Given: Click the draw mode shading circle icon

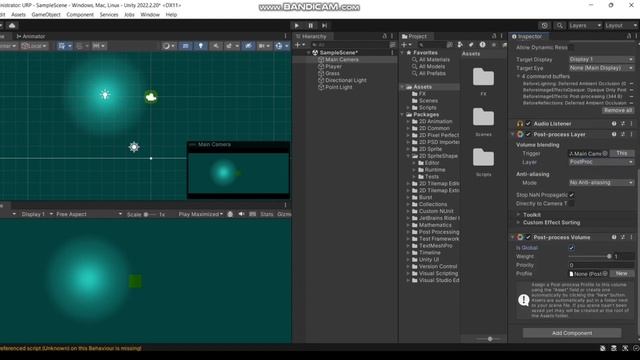Looking at the screenshot, I should click(x=166, y=46).
